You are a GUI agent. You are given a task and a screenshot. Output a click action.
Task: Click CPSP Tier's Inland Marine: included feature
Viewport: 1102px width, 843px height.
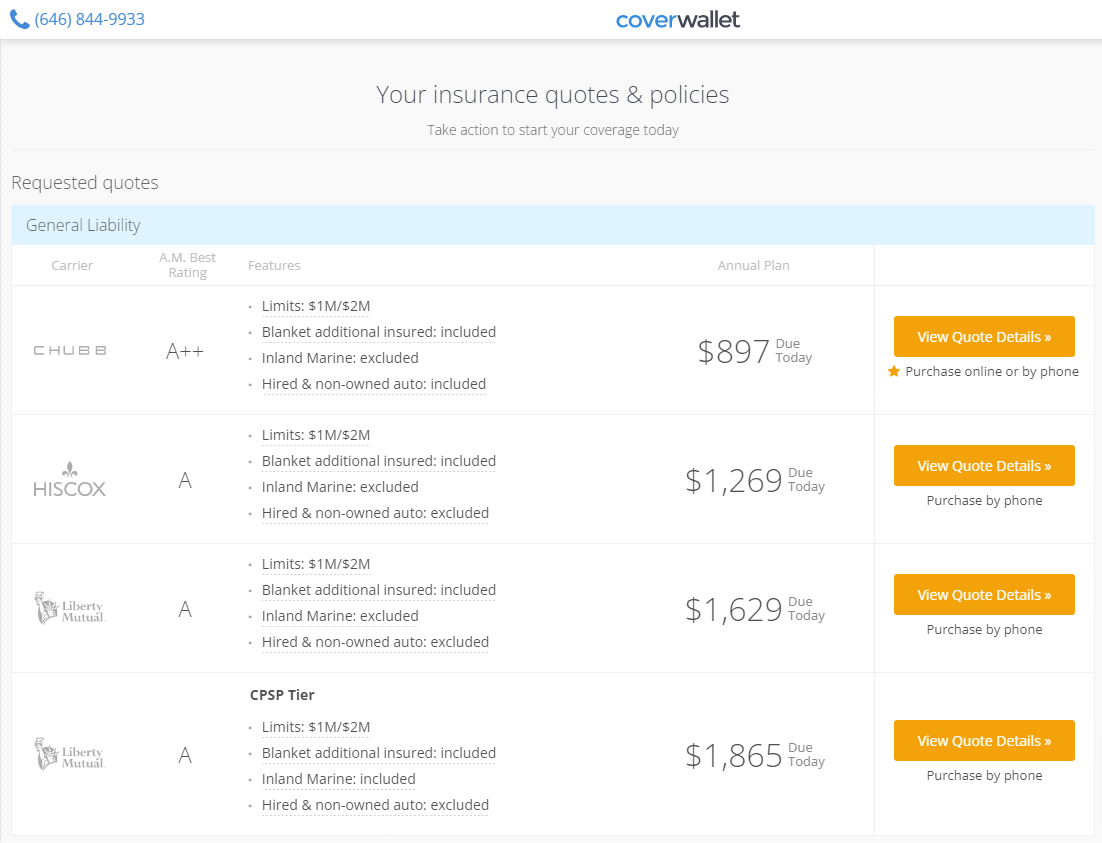click(x=338, y=779)
